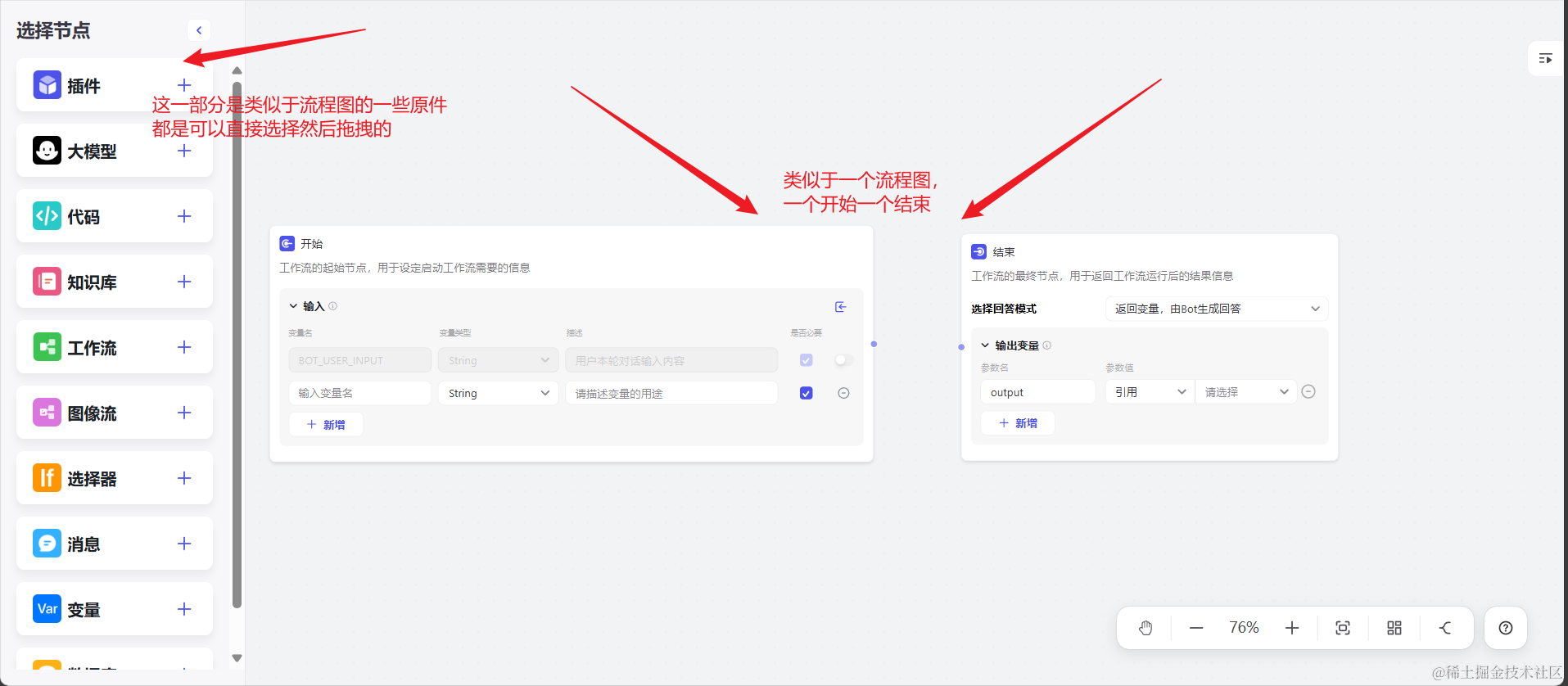
Task: Click the info icon next to 输出变量
Action: pos(1047,346)
